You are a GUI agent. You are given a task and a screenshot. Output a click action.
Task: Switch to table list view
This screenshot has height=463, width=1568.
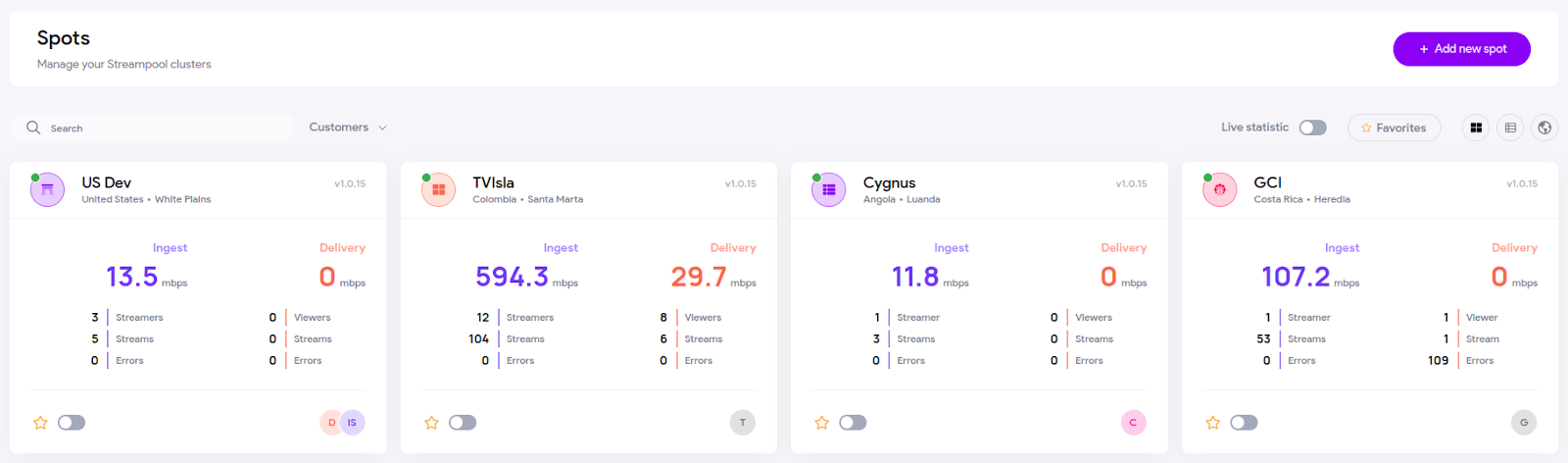(1510, 128)
